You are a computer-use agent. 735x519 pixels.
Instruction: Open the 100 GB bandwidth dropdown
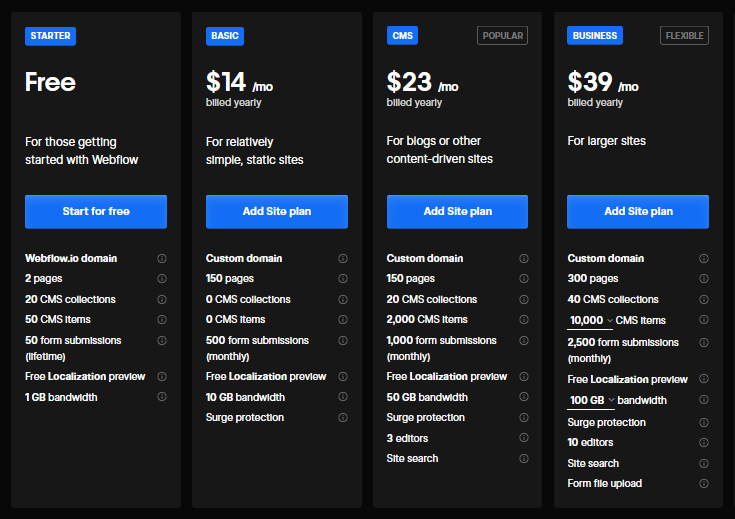591,400
